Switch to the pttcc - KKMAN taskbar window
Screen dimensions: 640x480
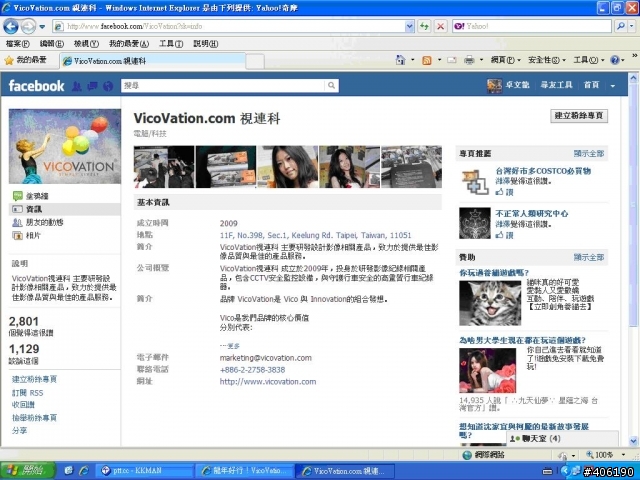pyautogui.click(x=146, y=471)
